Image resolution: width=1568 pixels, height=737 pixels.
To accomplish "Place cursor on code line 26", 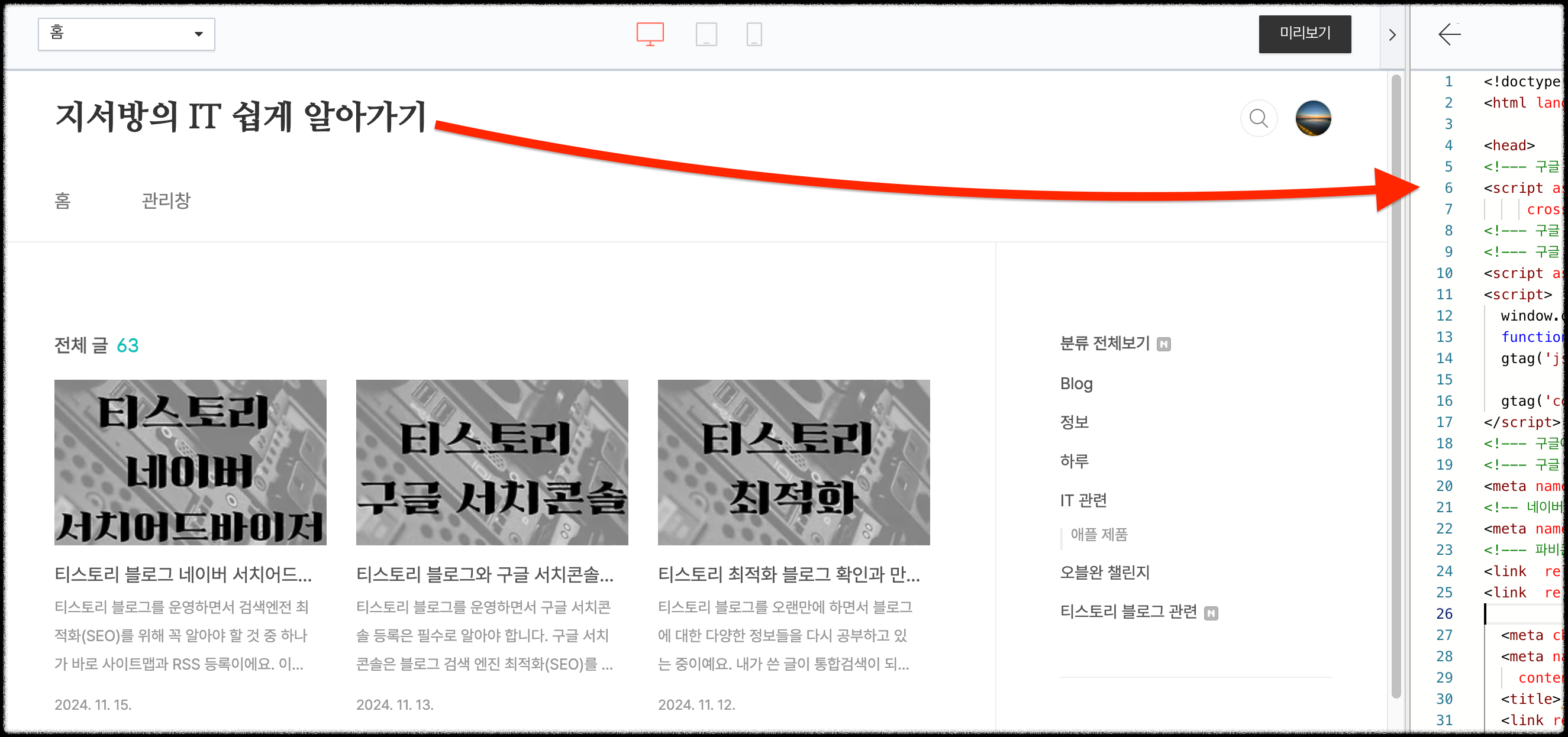I will [1522, 613].
